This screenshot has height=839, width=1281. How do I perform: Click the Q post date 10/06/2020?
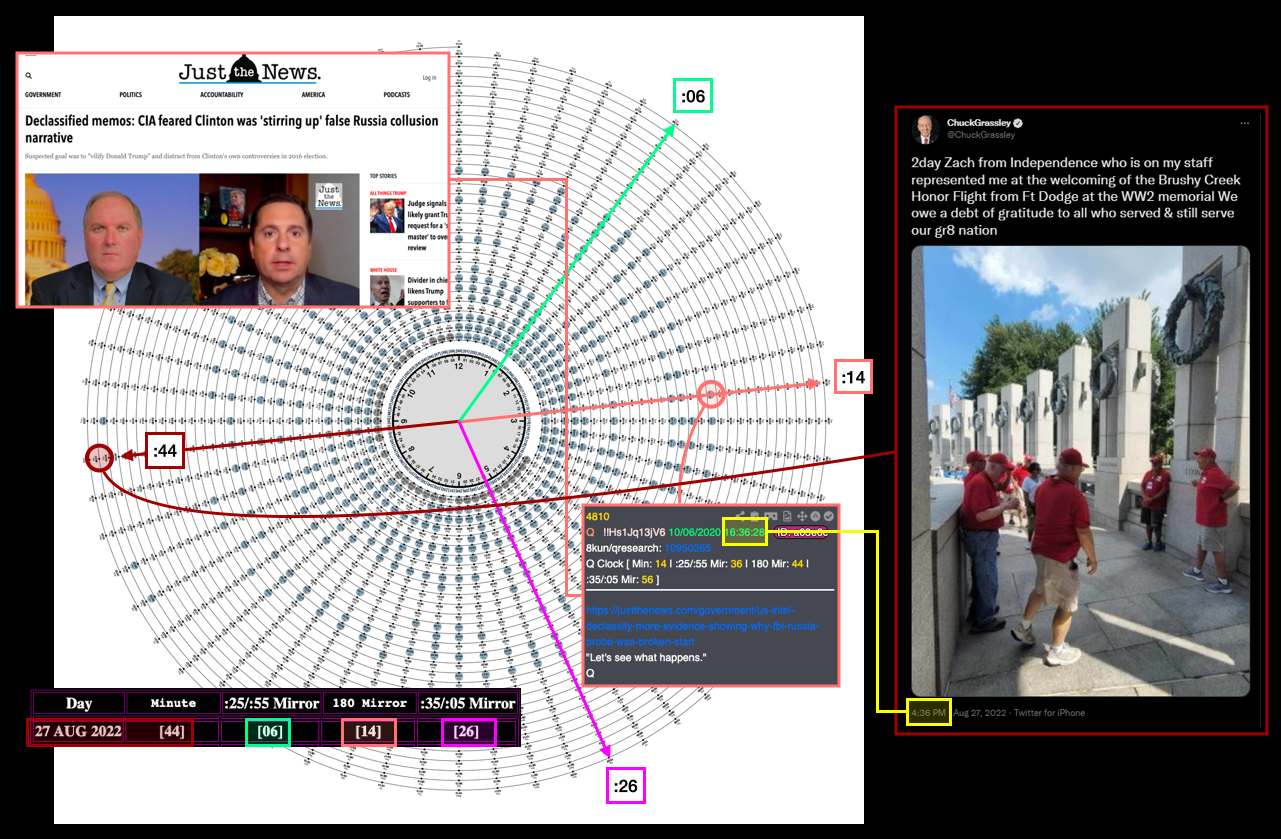[x=694, y=532]
